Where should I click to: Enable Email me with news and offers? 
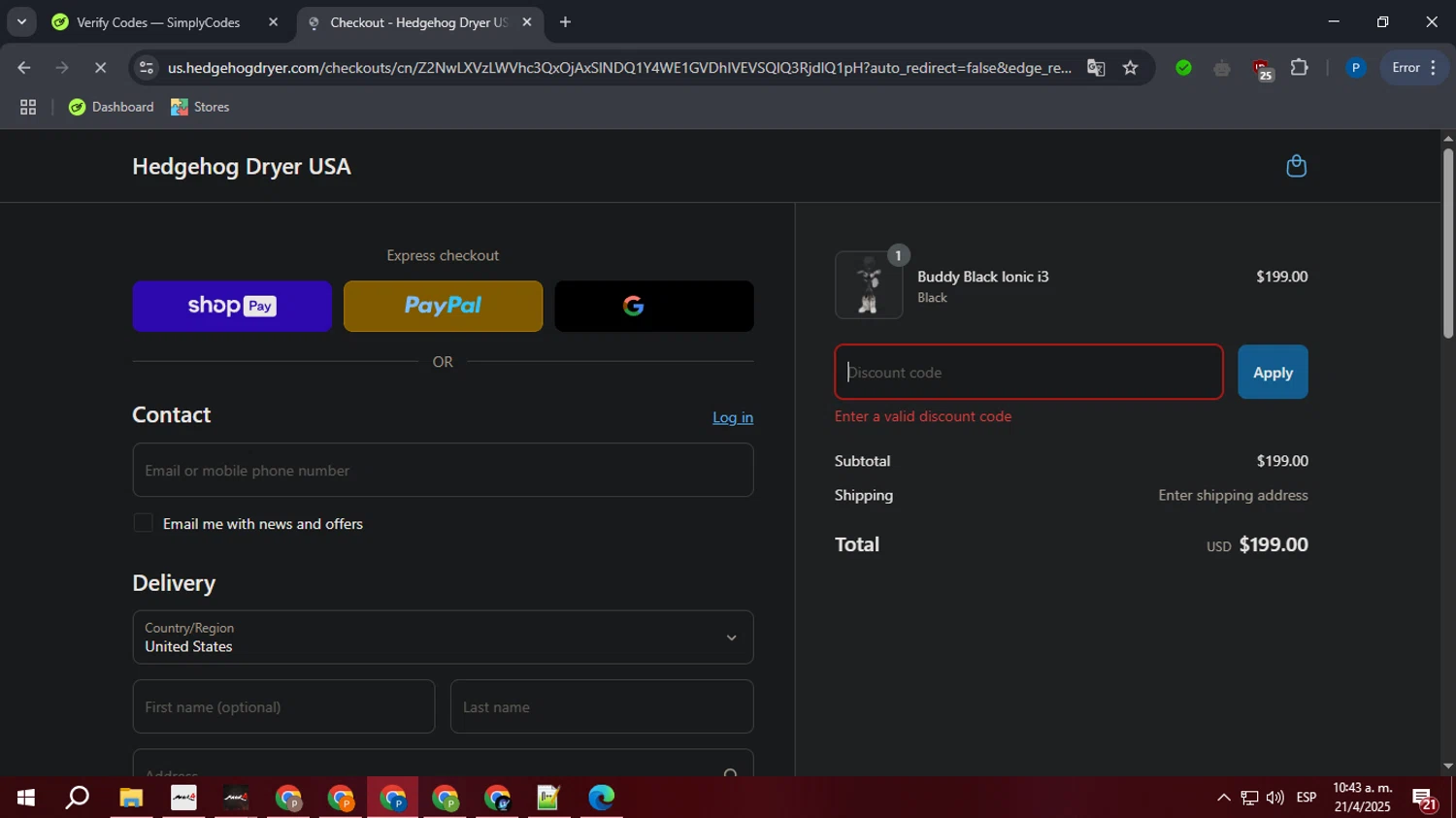(143, 523)
